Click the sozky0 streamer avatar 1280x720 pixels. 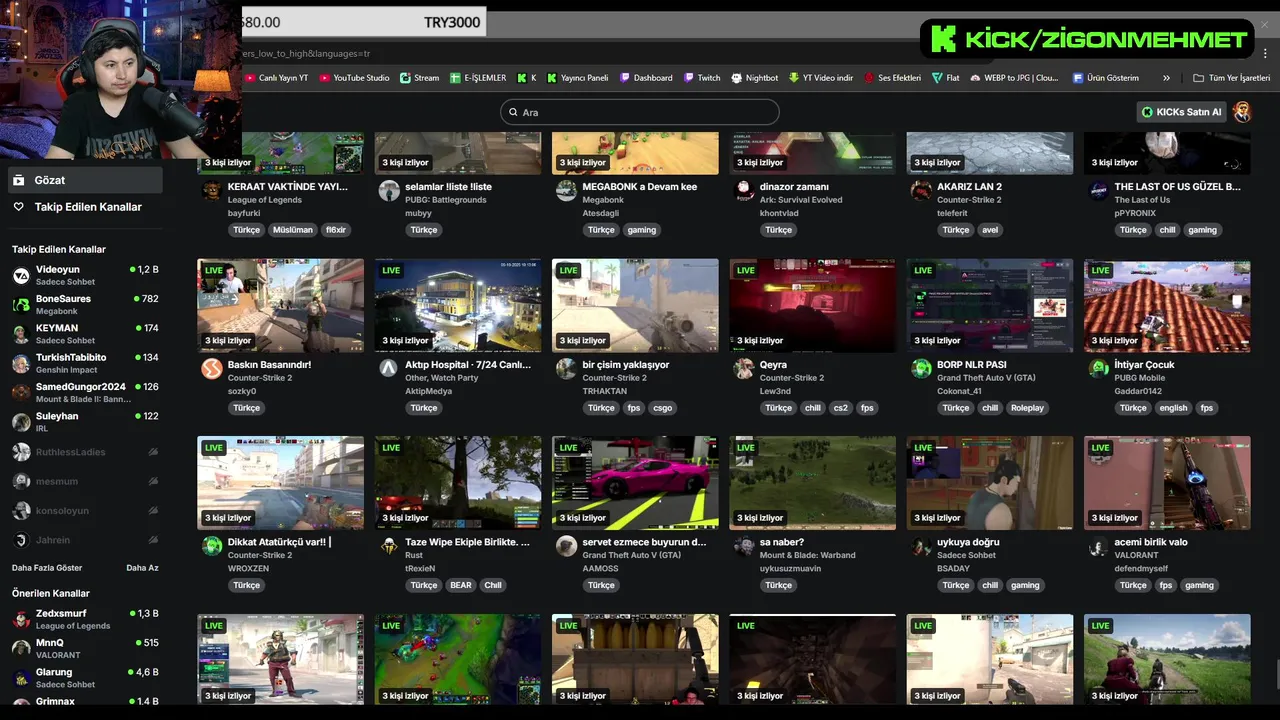[212, 369]
